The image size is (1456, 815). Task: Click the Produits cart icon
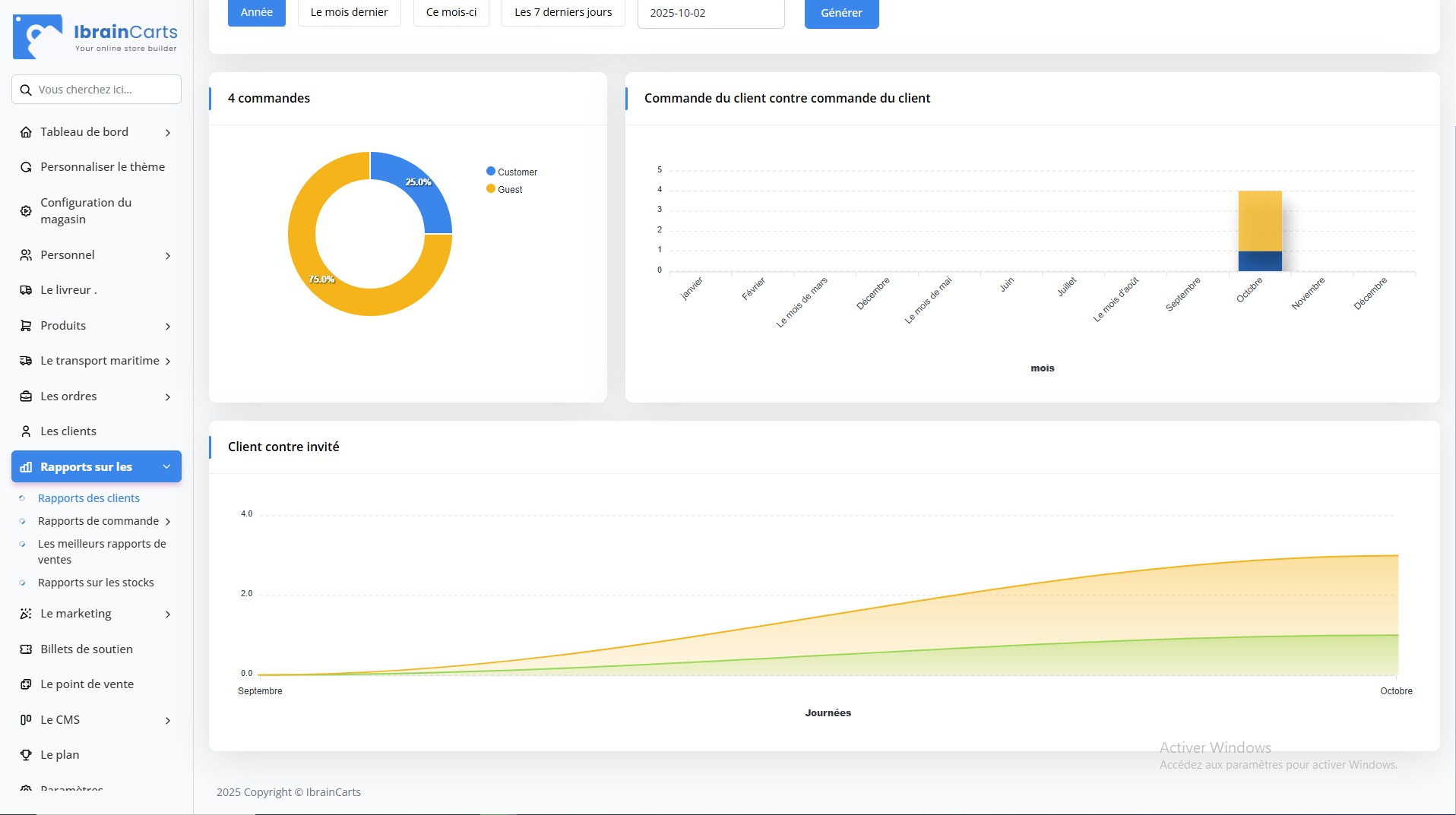[26, 326]
